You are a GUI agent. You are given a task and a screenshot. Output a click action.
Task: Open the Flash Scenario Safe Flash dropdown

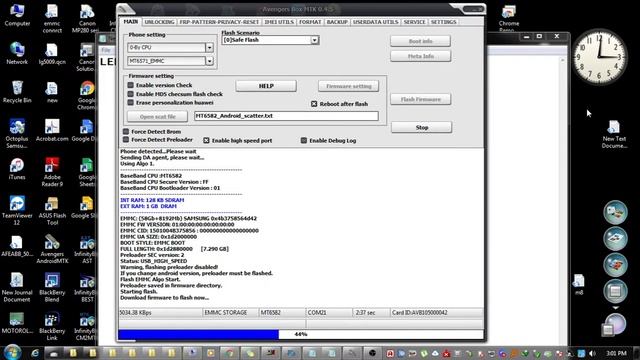pos(314,40)
